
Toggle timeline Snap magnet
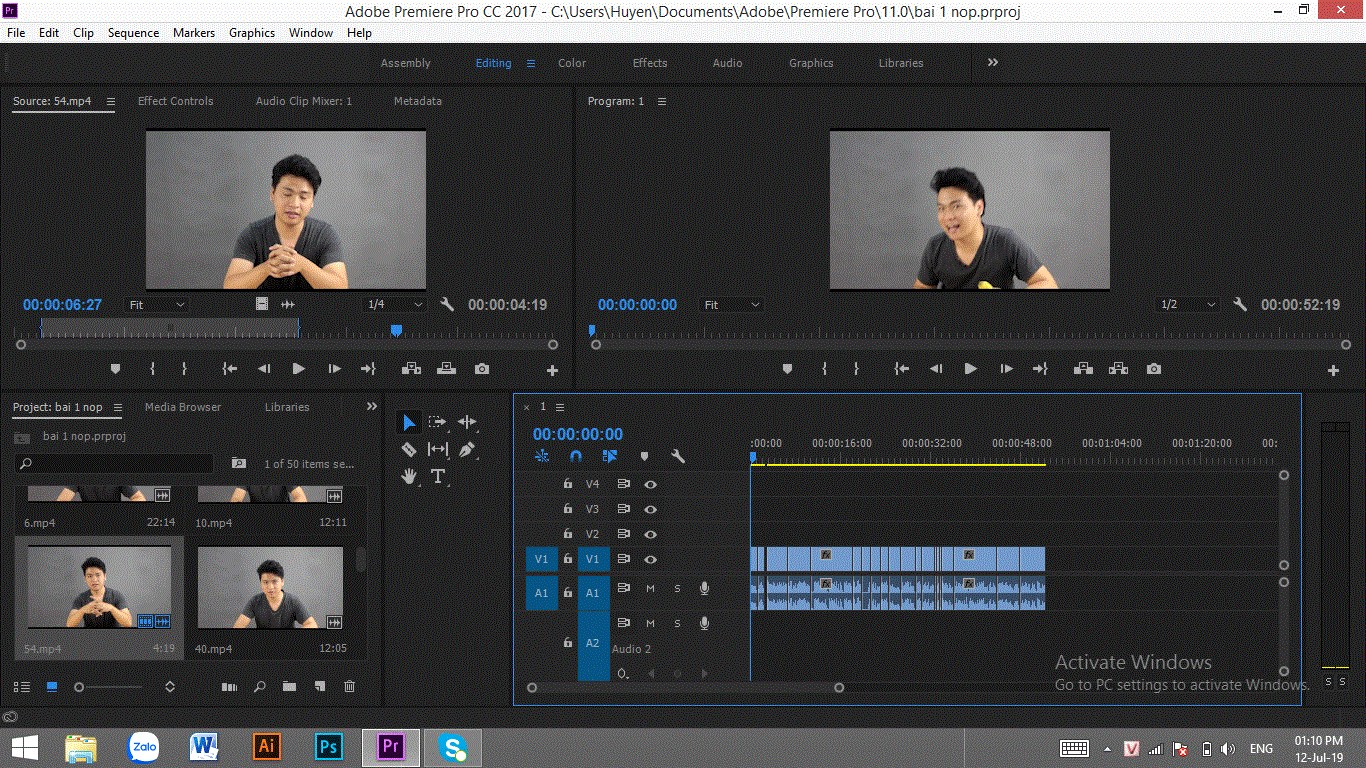click(x=575, y=456)
